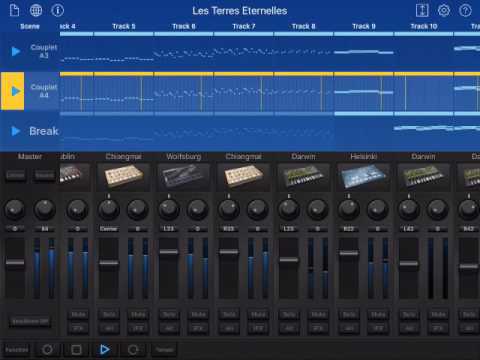
Task: Open the file/document menu icon
Action: (14, 10)
